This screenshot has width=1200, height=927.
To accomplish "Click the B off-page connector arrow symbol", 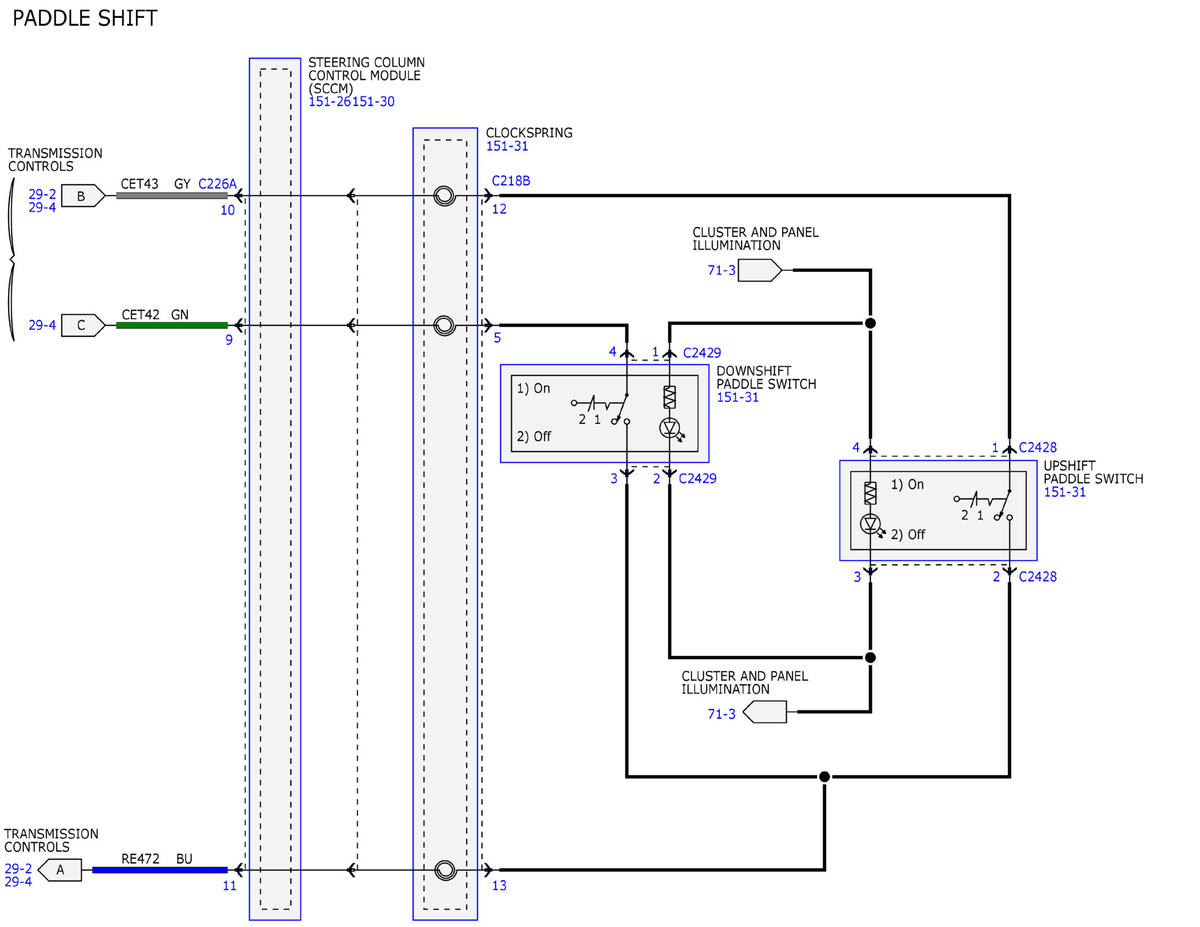I will point(82,196).
